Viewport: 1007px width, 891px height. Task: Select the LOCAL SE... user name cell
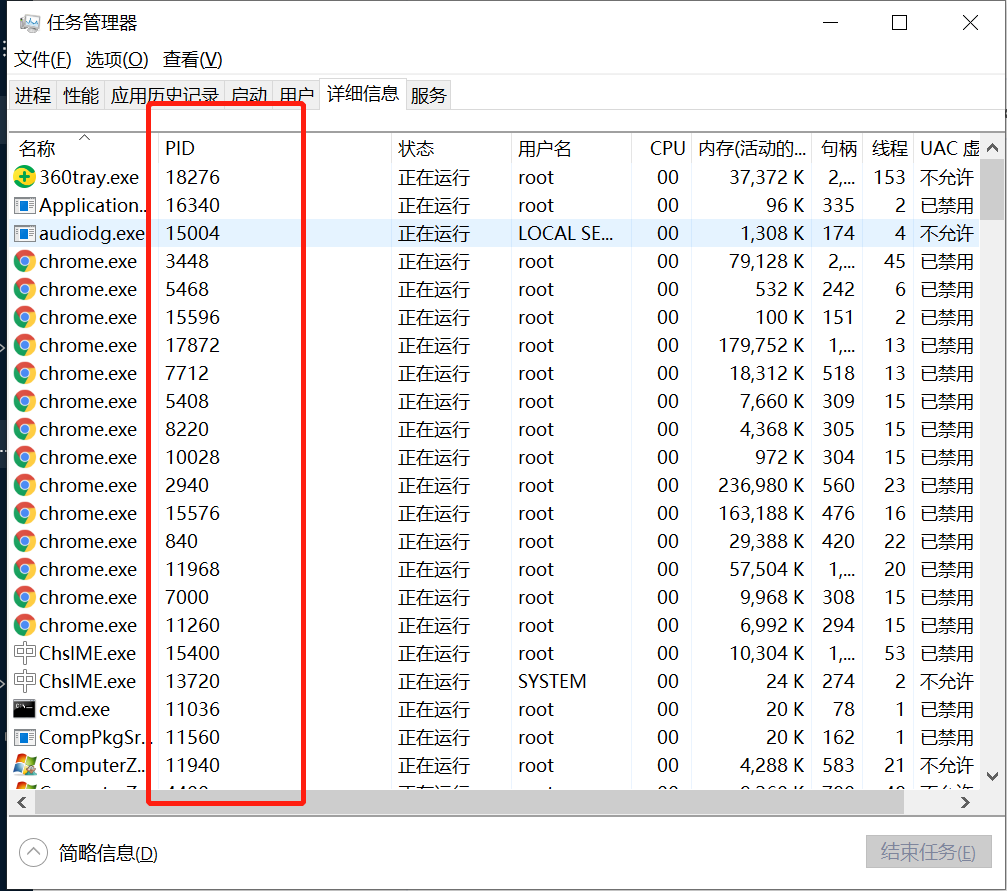[566, 233]
